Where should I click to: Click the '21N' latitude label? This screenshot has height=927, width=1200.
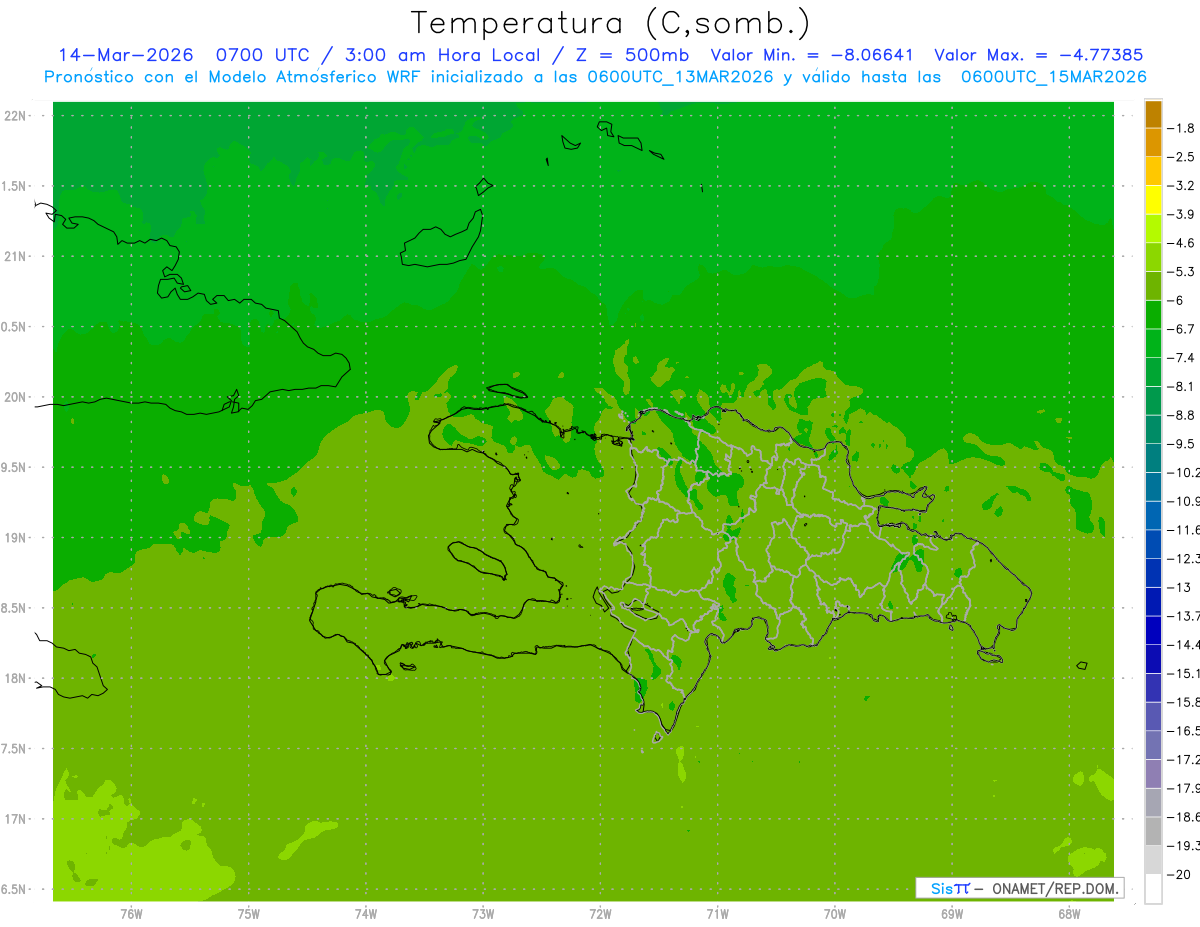(14, 257)
